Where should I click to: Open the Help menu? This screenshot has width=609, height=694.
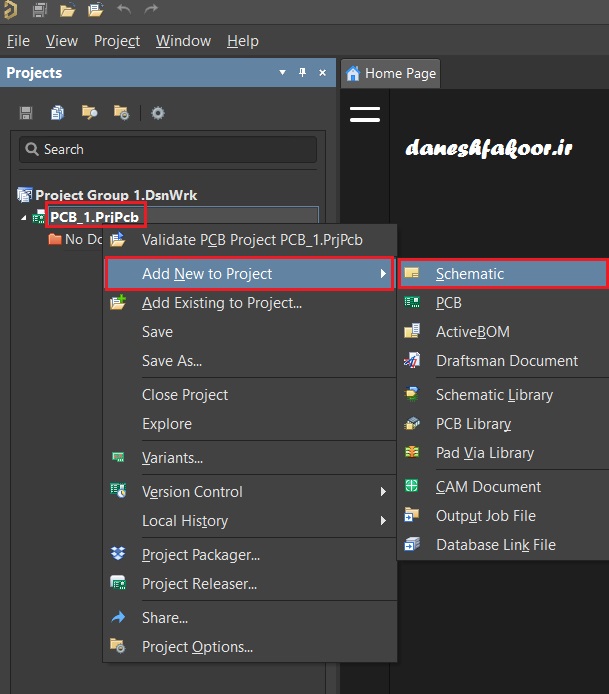pyautogui.click(x=243, y=41)
